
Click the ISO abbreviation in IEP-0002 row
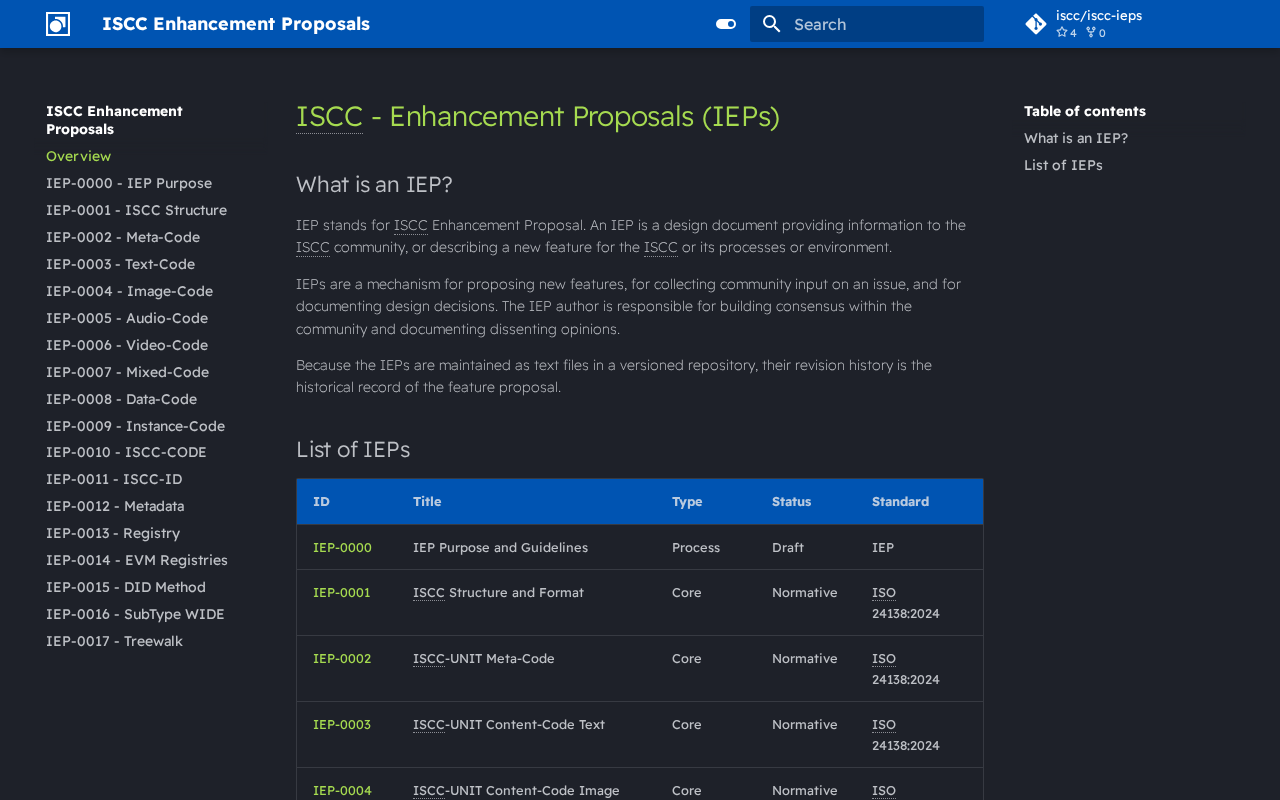(x=884, y=658)
